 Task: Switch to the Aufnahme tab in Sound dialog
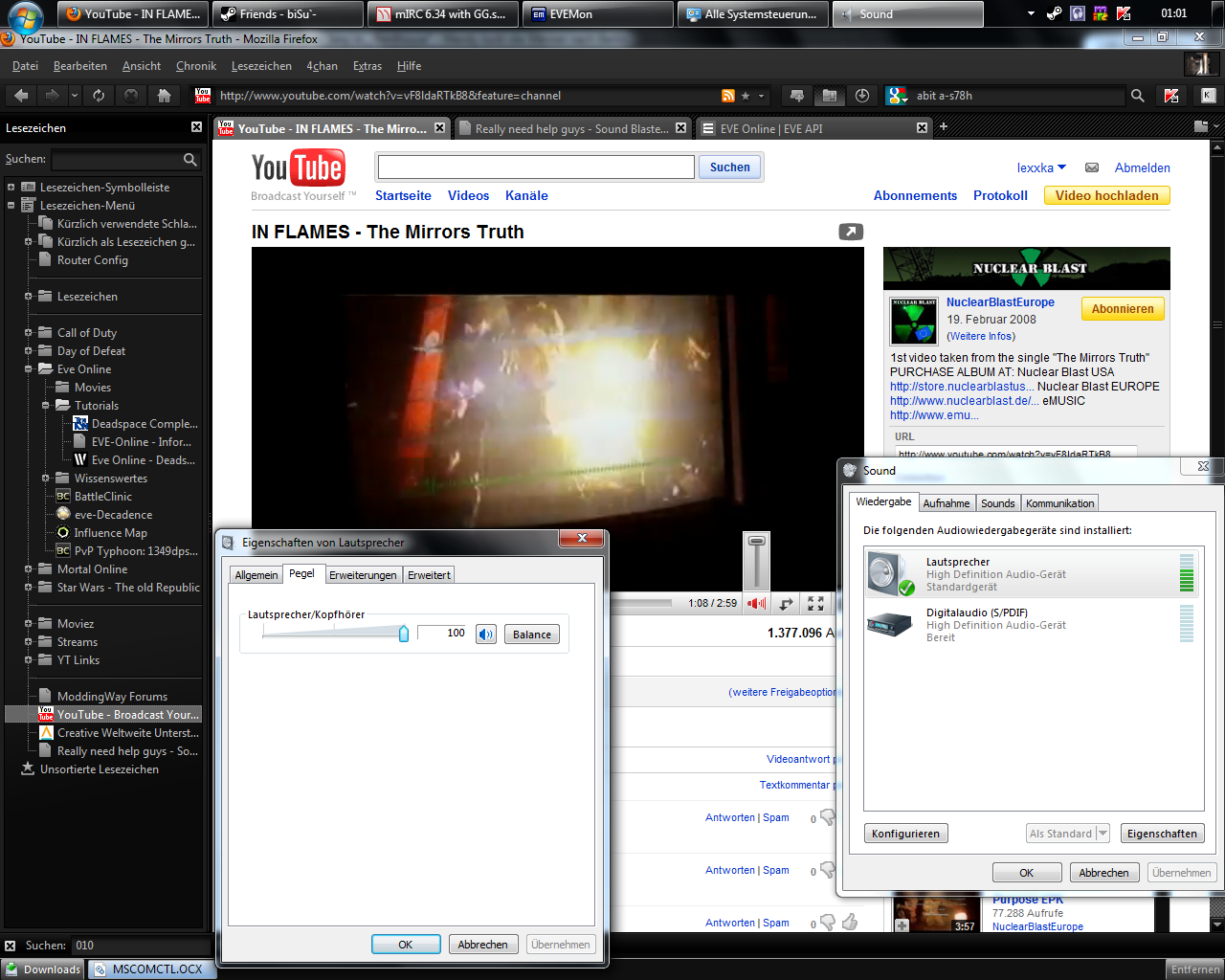click(x=947, y=503)
